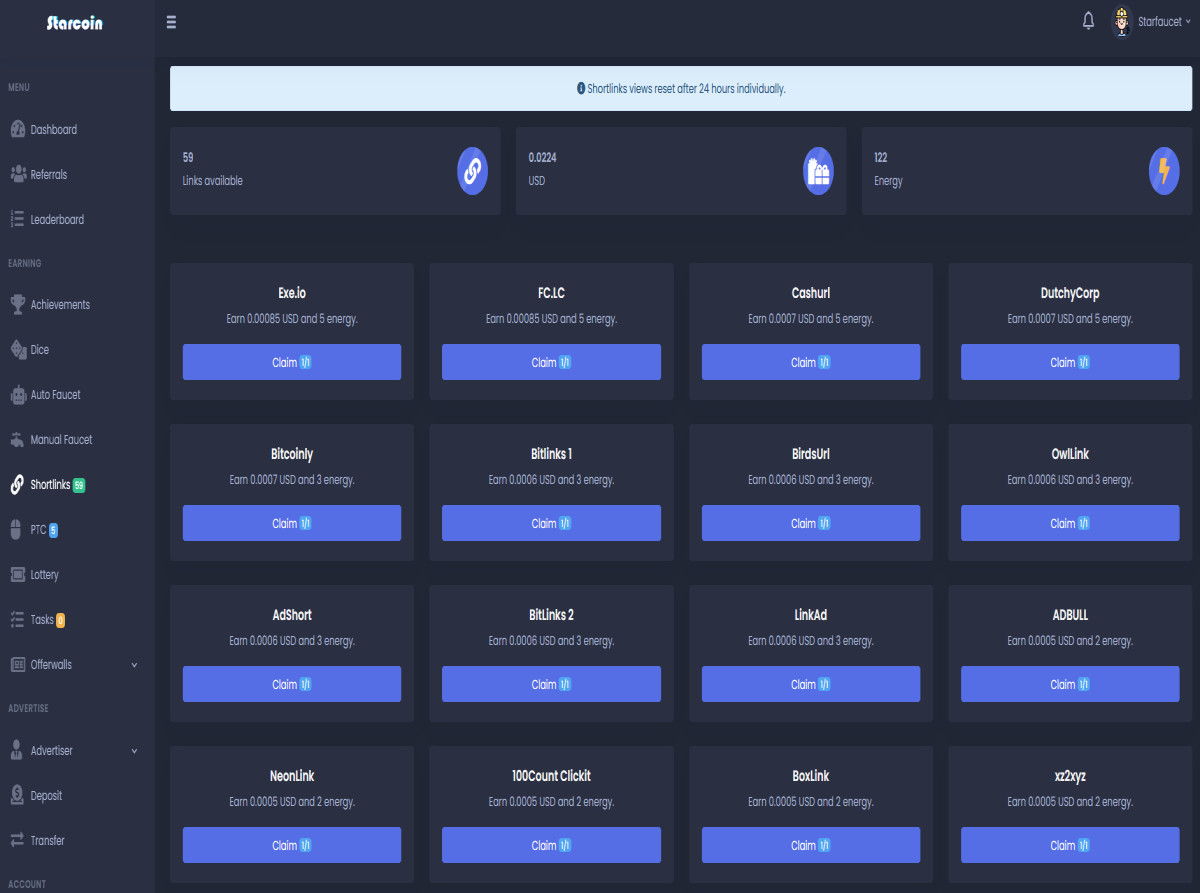1200x893 pixels.
Task: Open the hamburger menu toggle
Action: [171, 22]
